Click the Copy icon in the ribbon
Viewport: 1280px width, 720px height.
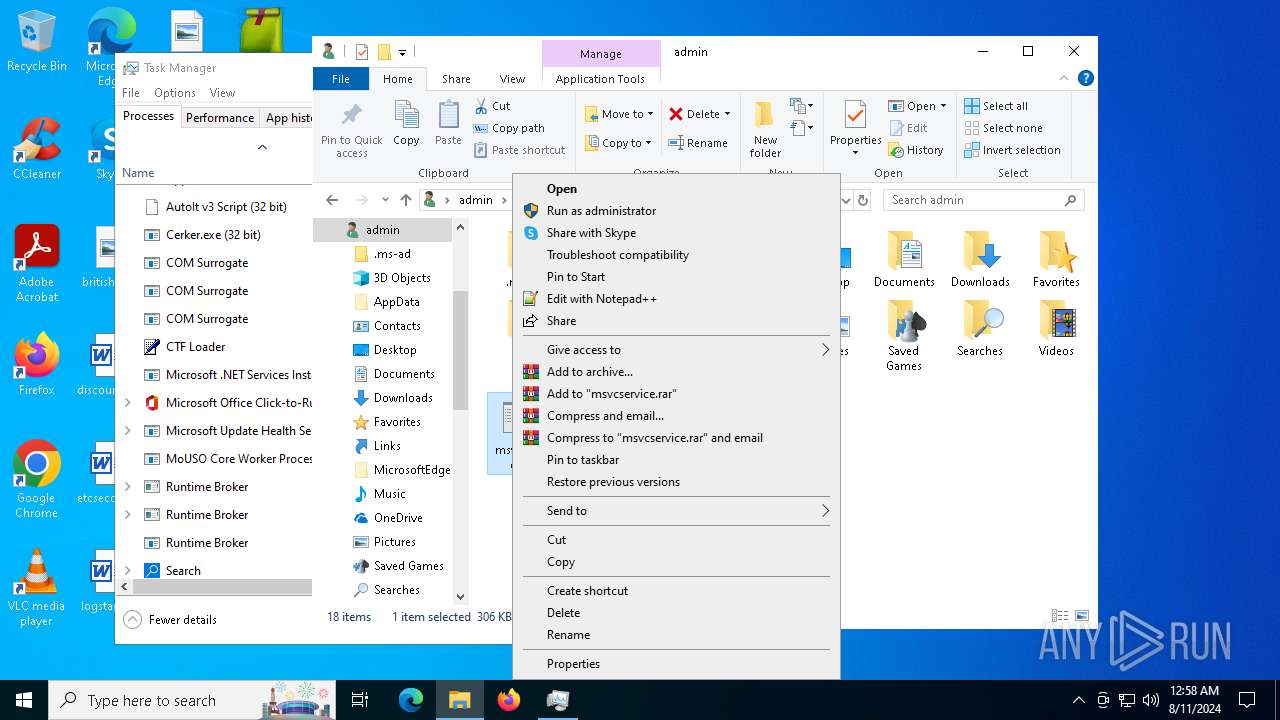(406, 114)
